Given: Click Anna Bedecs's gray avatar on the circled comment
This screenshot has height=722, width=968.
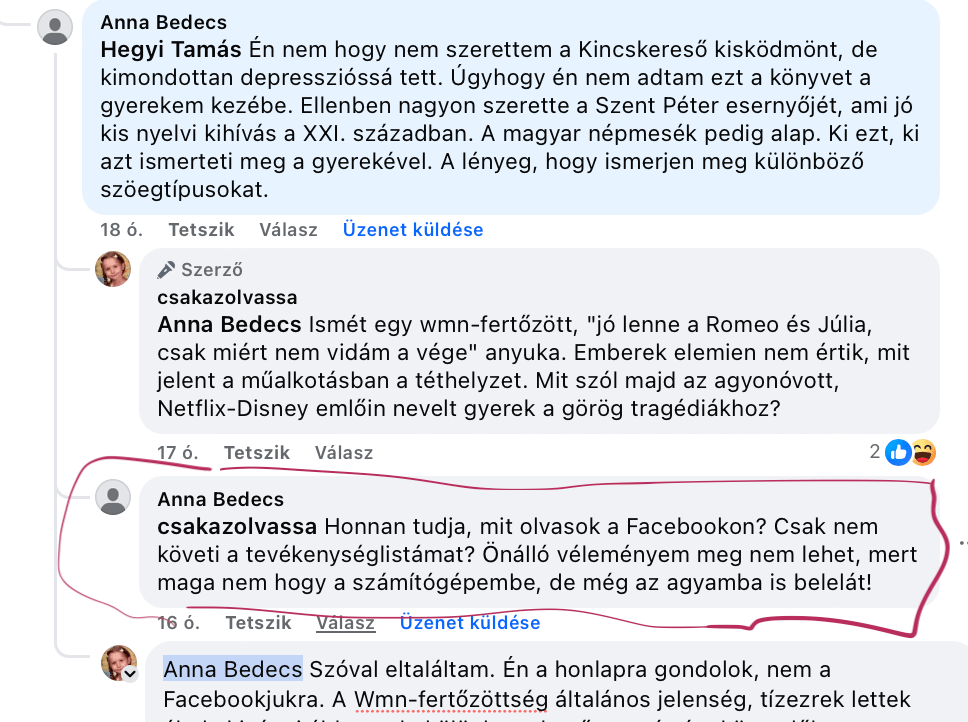Looking at the screenshot, I should click(113, 498).
